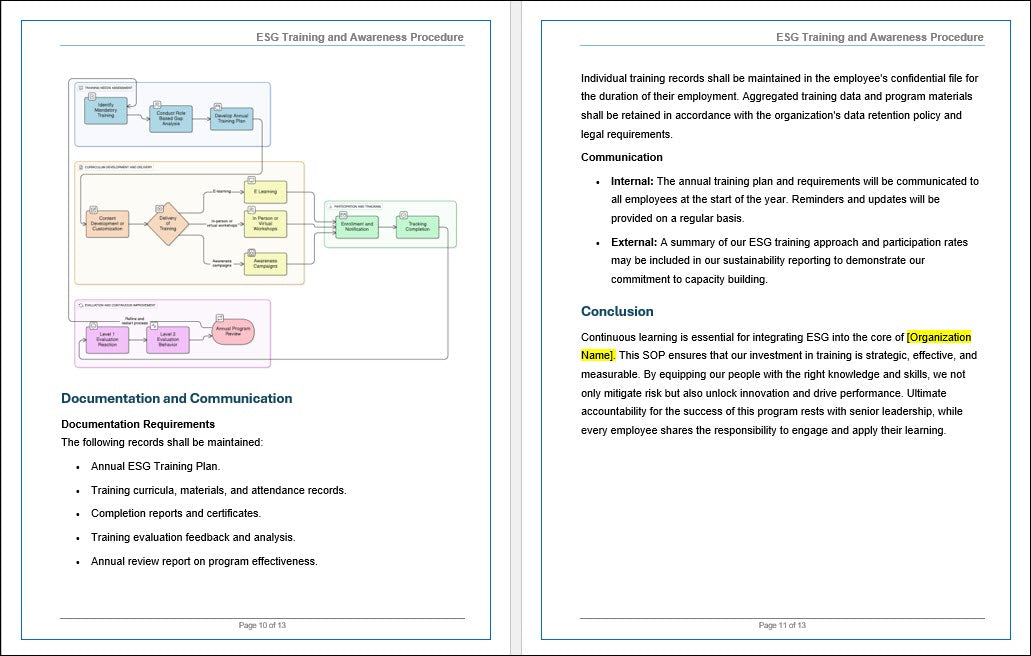Screen dimensions: 1031x656
Task: Expand the Evaluation and Continuous Improvement group
Action: point(80,305)
